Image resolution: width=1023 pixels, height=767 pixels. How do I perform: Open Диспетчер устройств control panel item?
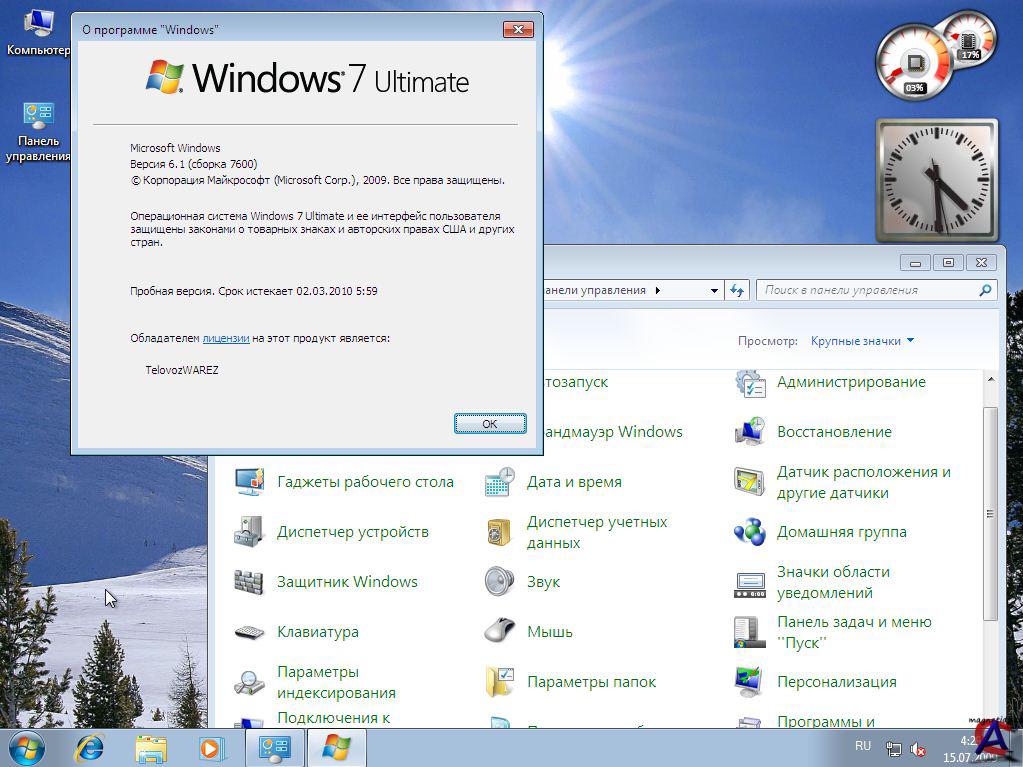pos(249,532)
